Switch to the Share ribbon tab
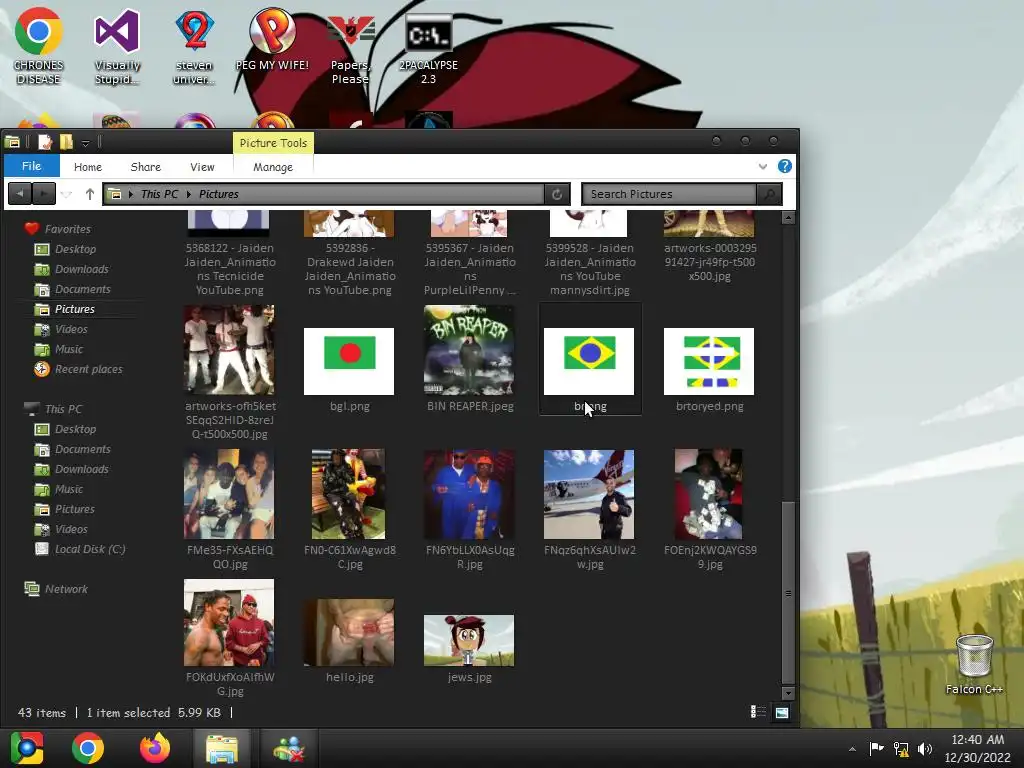 click(x=146, y=167)
